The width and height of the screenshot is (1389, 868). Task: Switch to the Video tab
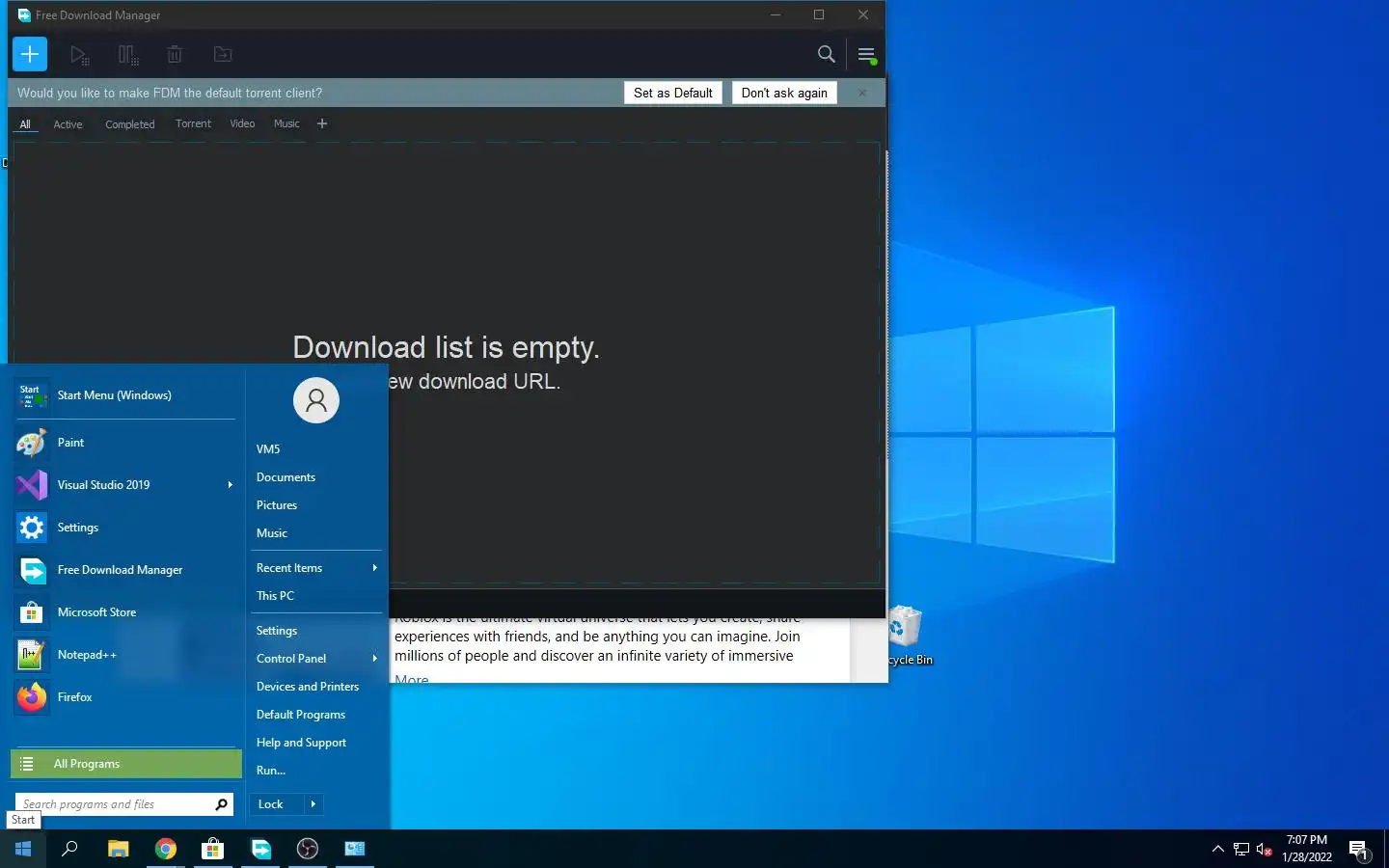[242, 123]
